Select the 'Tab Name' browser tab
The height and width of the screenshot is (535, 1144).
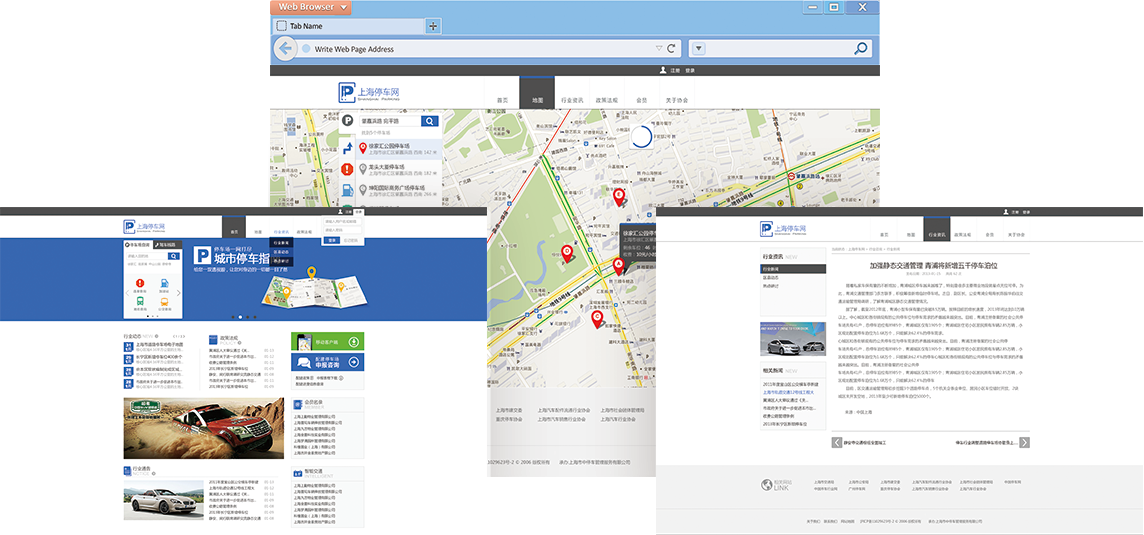coord(347,26)
